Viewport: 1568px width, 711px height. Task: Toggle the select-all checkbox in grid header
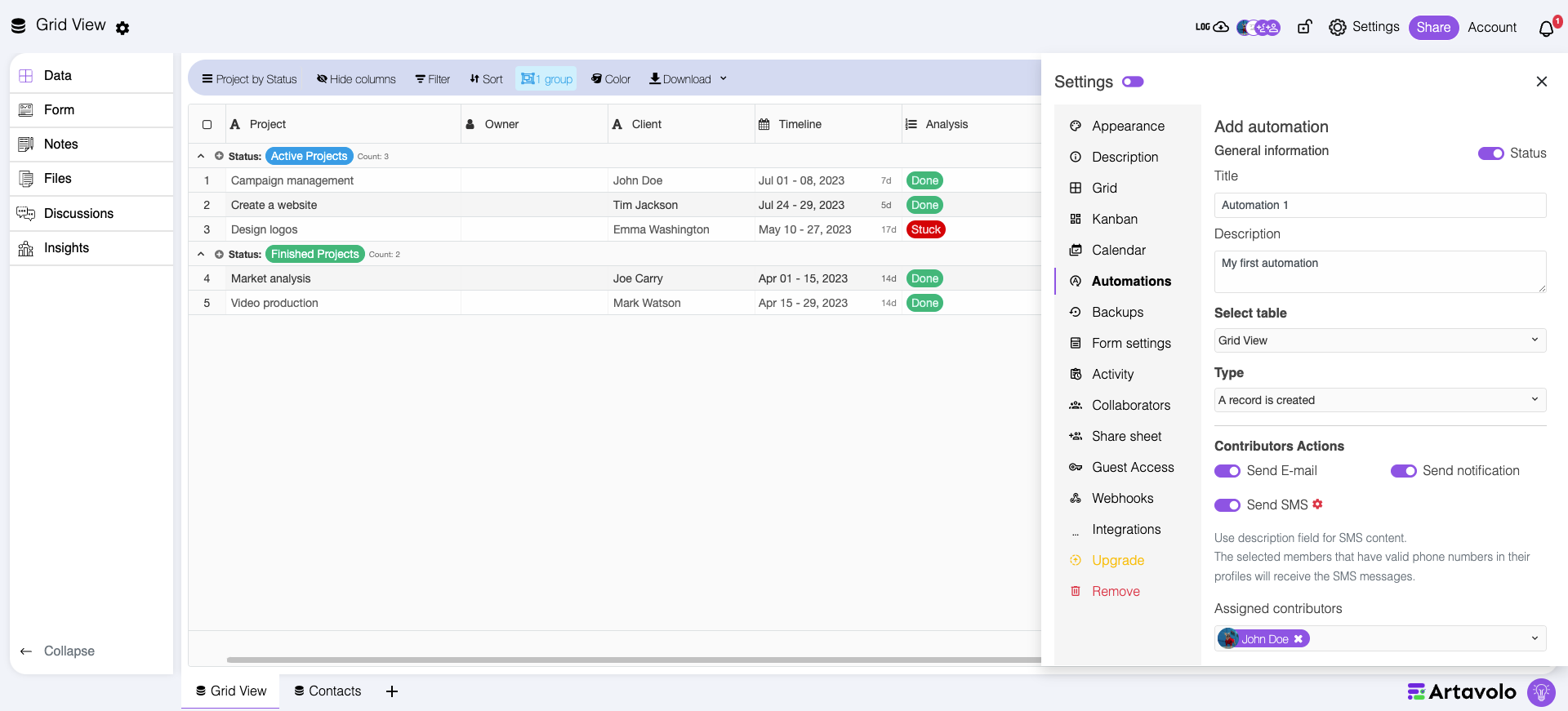(x=207, y=125)
